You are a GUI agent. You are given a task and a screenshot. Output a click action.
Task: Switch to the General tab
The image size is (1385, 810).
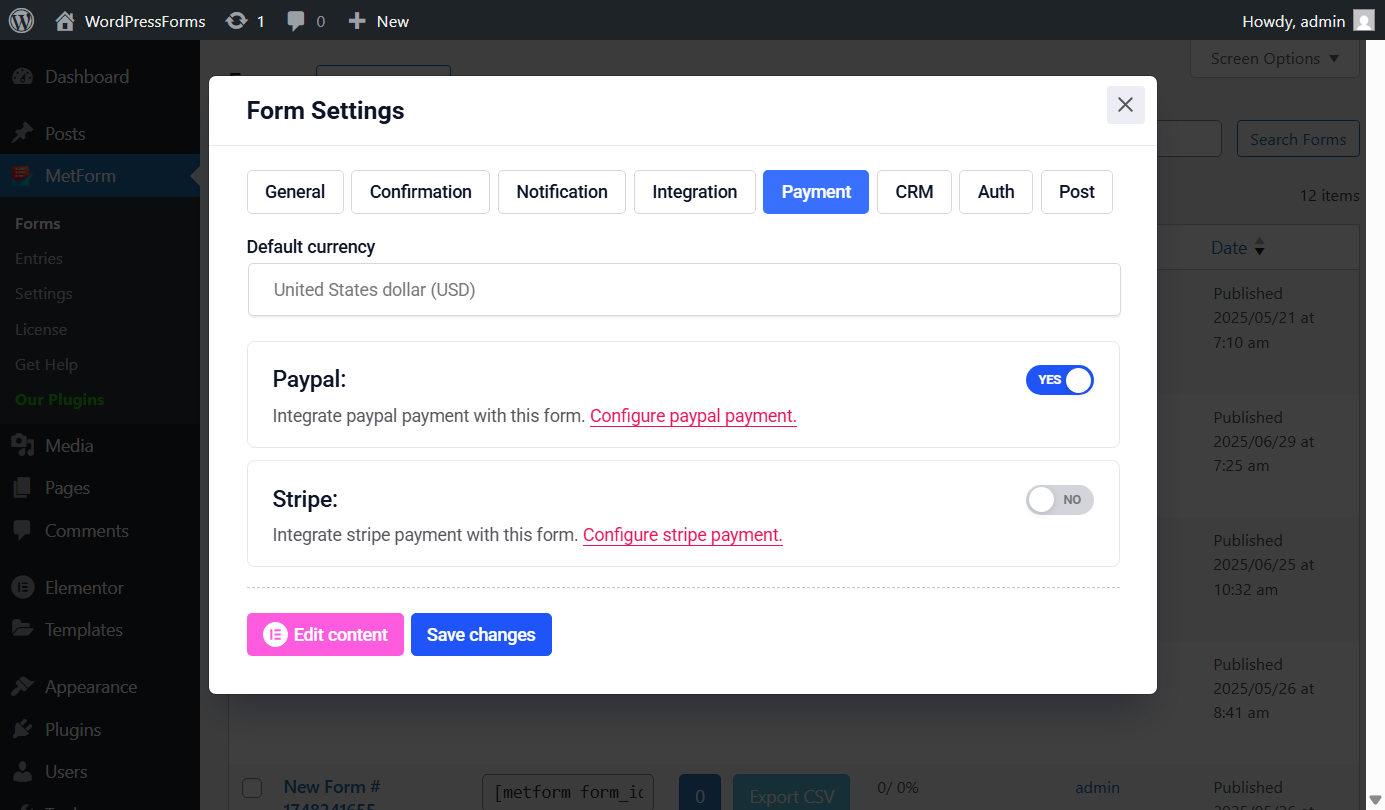[x=295, y=192]
